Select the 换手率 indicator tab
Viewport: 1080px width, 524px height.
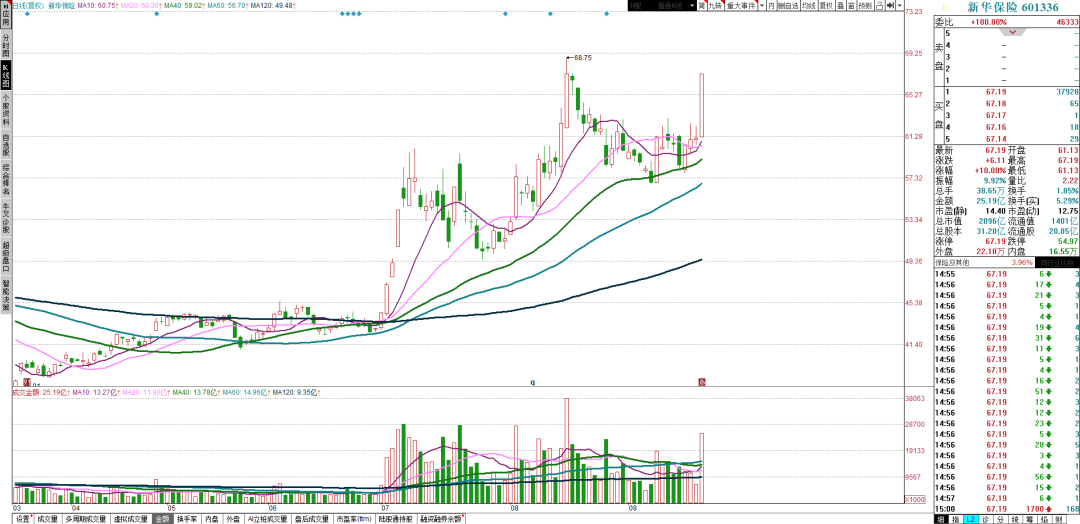(187, 518)
